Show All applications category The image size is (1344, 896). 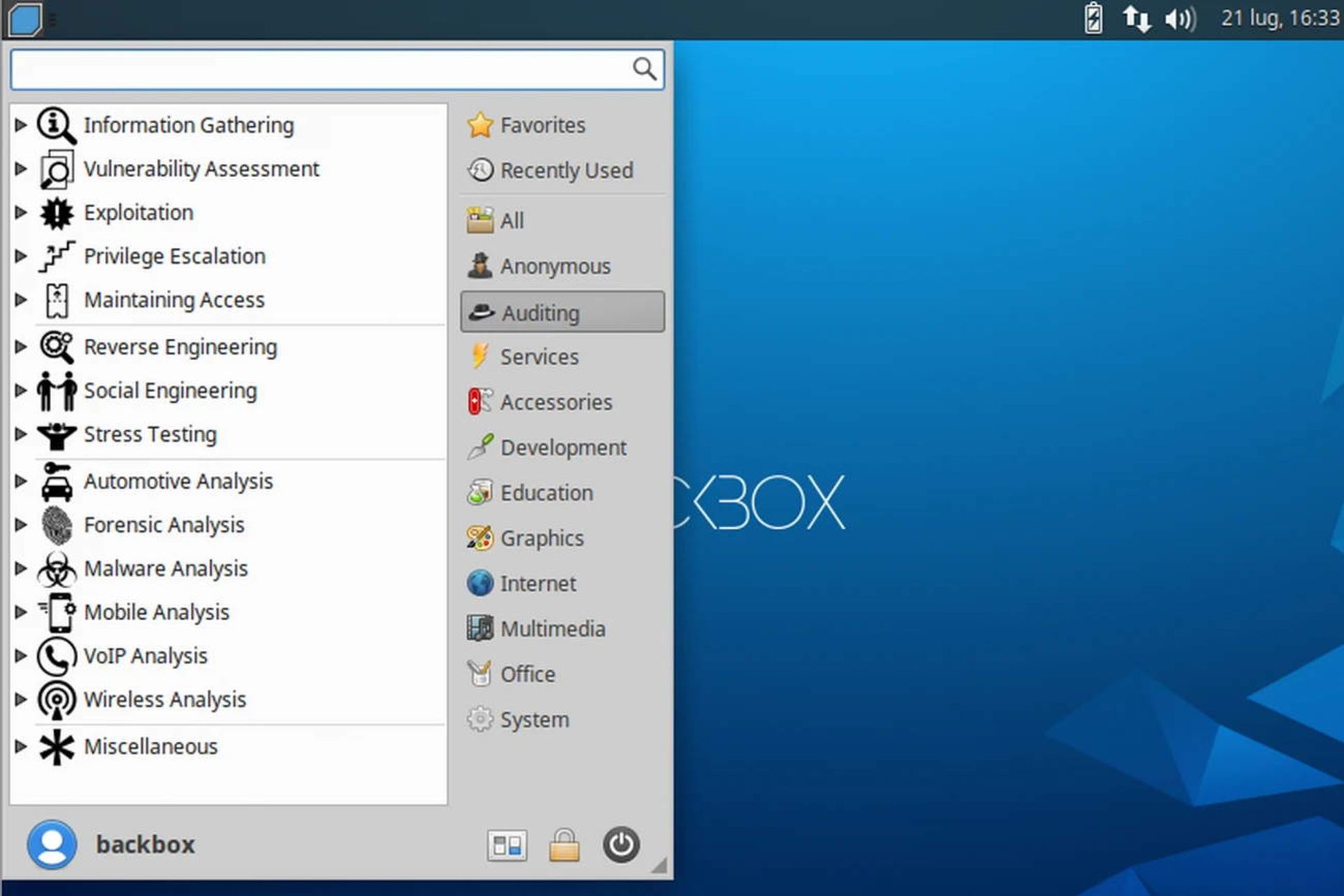563,220
